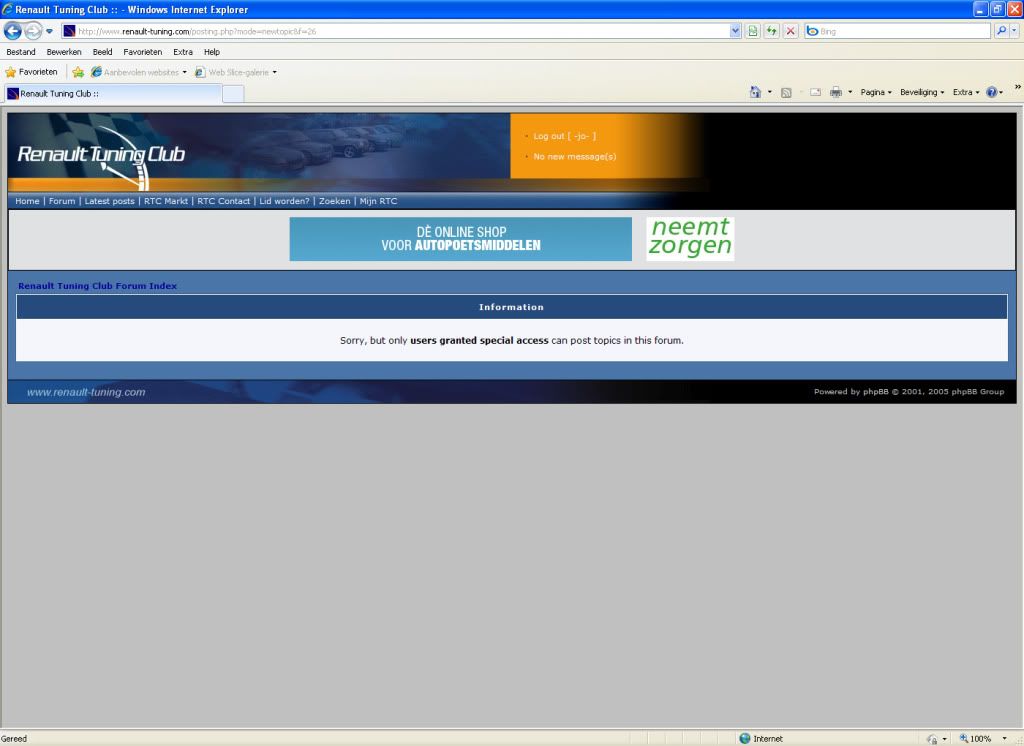Open the Beveiliging command bar menu
Image resolution: width=1024 pixels, height=746 pixels.
[922, 92]
